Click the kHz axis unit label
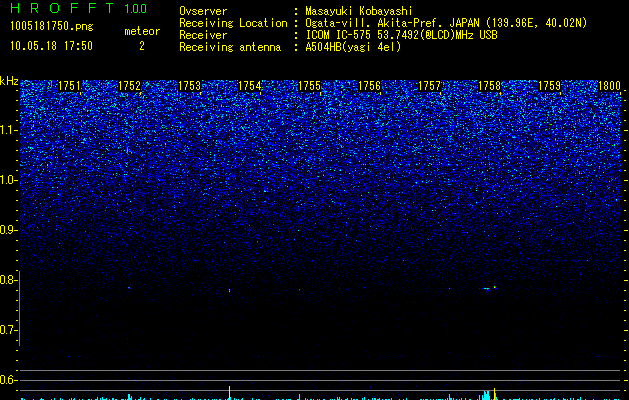 (x=9, y=81)
